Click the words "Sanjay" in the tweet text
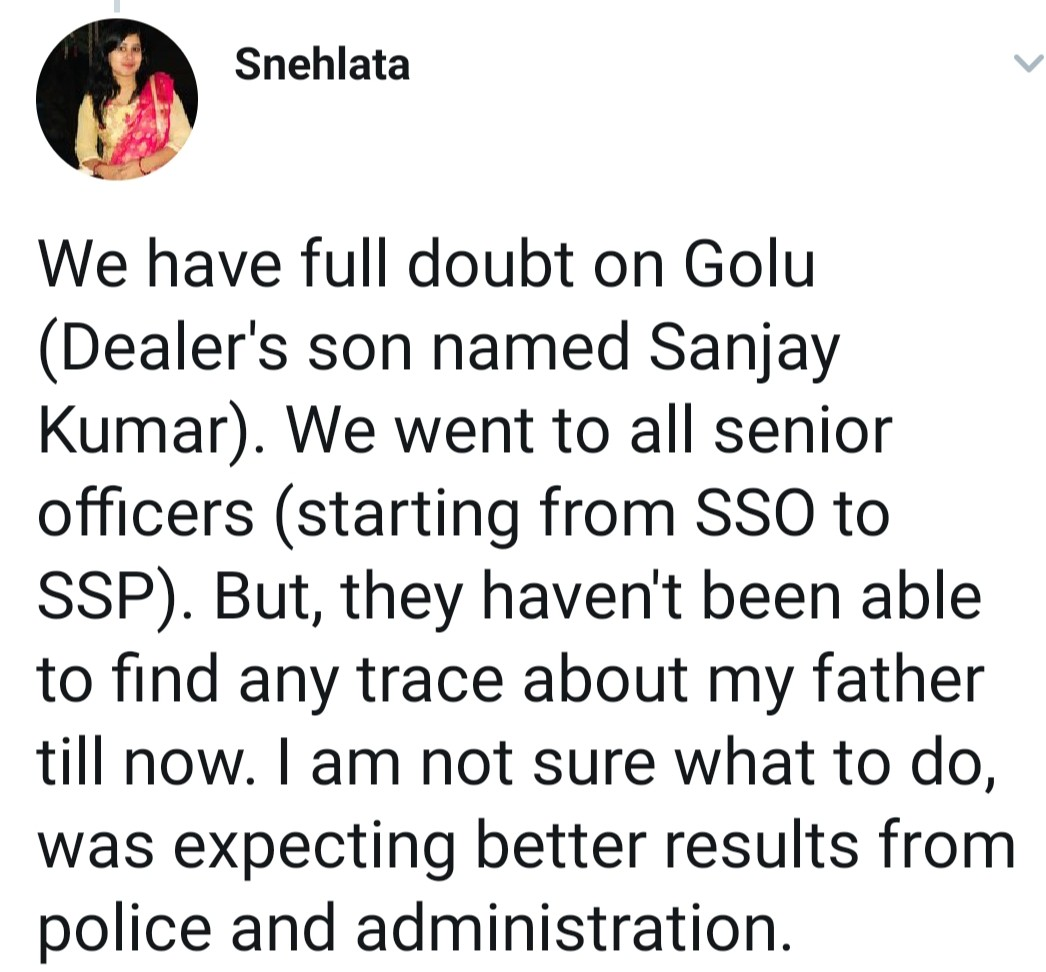 pos(744,350)
